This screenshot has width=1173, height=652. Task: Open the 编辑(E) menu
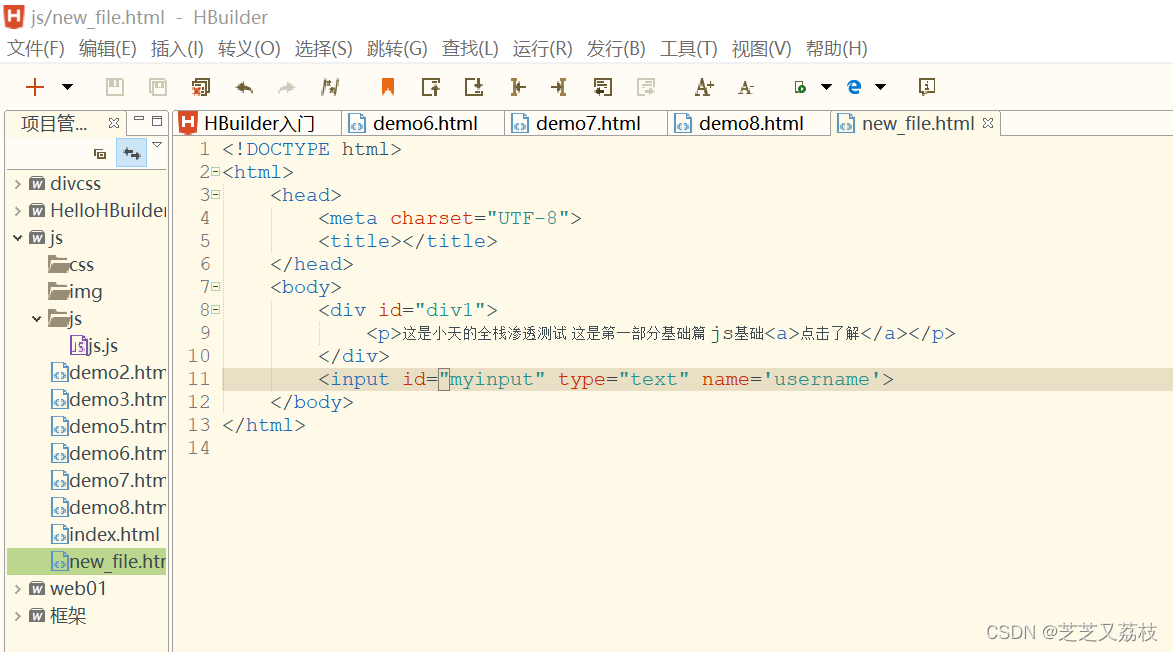[x=108, y=49]
